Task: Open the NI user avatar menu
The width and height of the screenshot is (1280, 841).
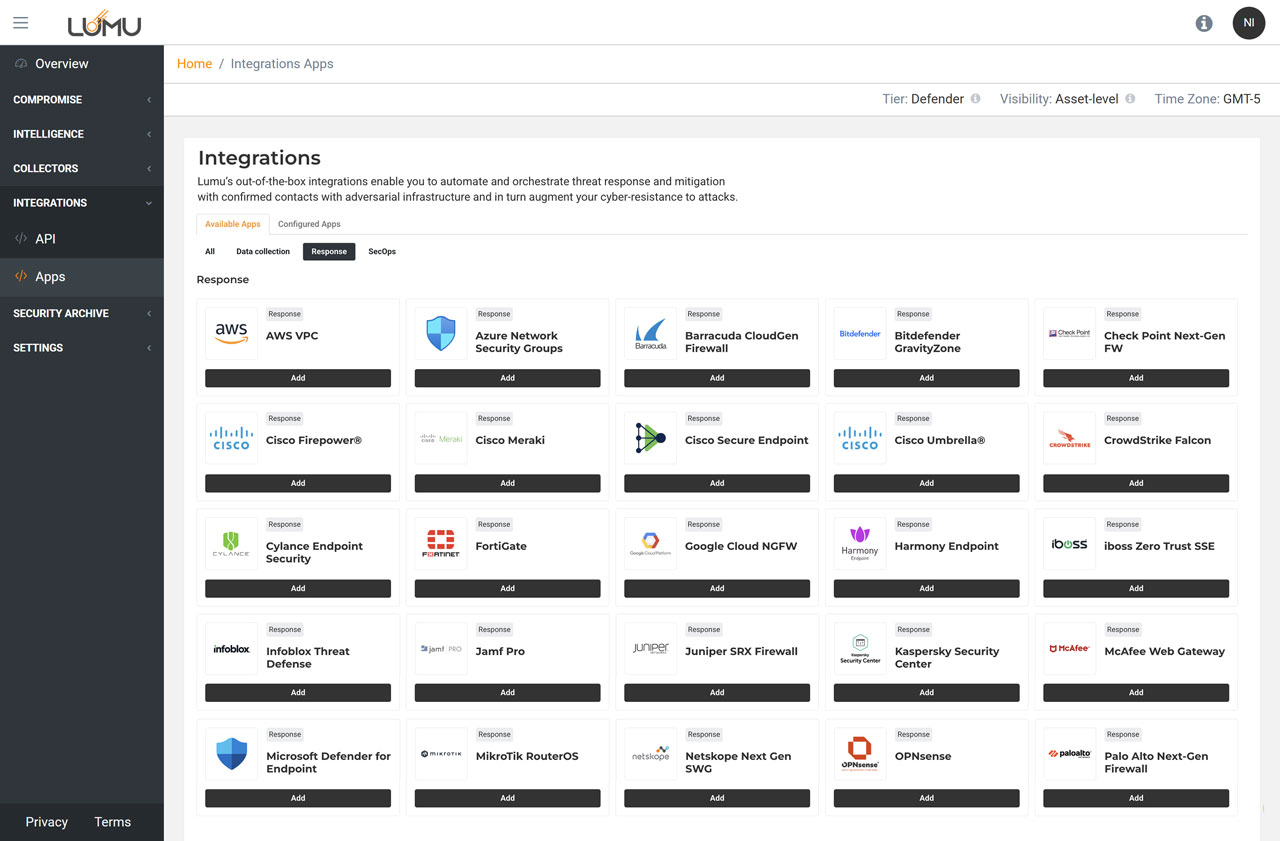Action: click(x=1248, y=23)
